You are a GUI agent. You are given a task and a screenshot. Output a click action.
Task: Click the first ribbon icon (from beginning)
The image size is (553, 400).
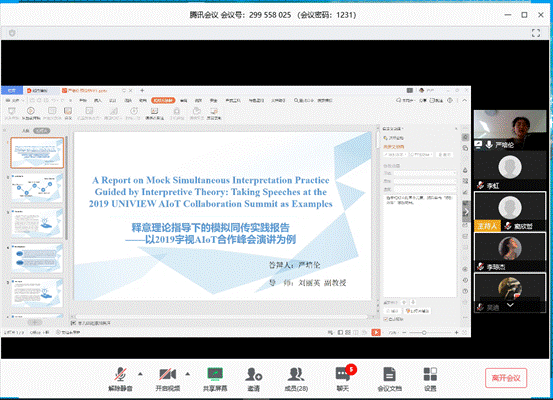pyautogui.click(x=12, y=113)
